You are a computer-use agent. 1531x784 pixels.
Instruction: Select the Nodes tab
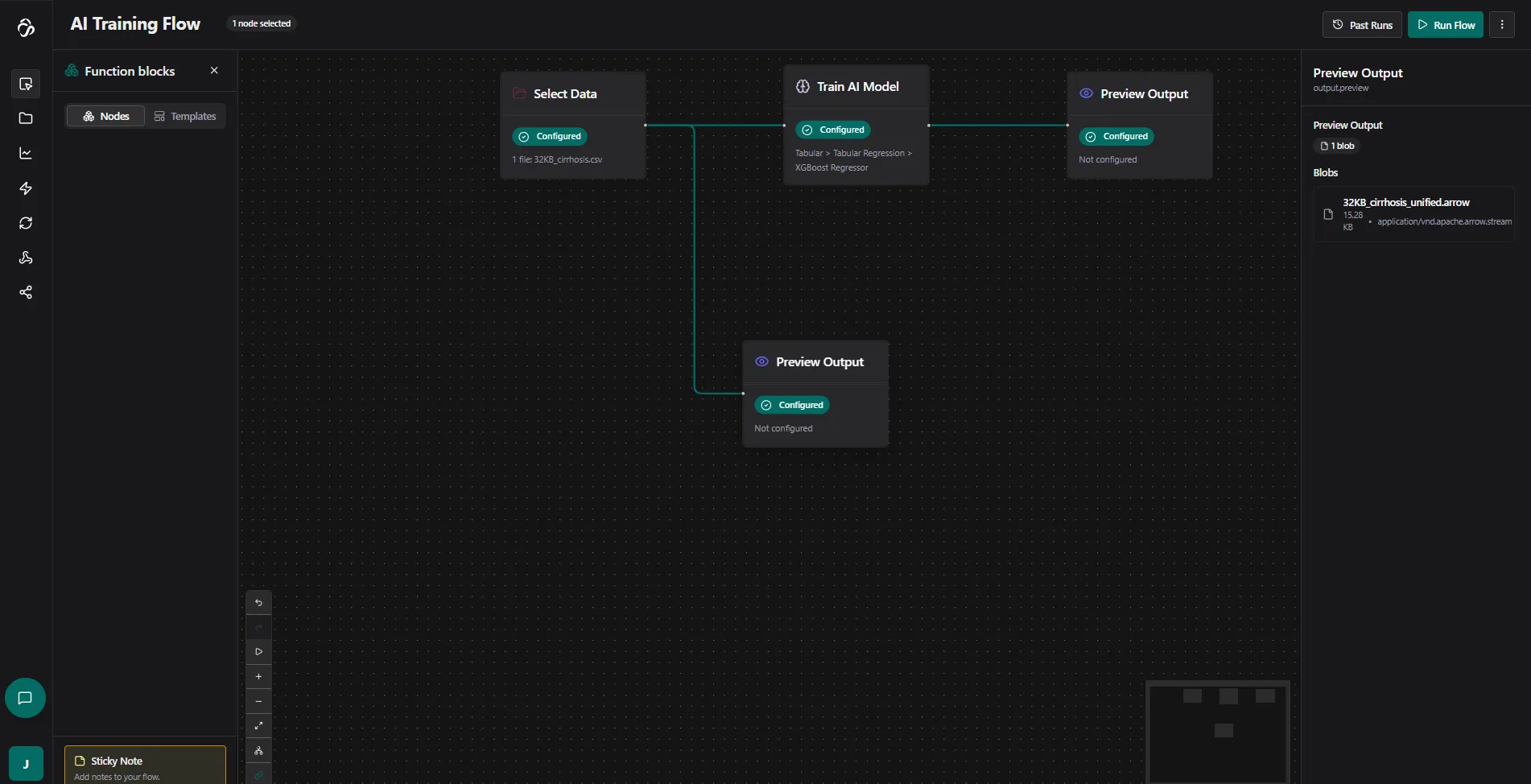(x=105, y=116)
